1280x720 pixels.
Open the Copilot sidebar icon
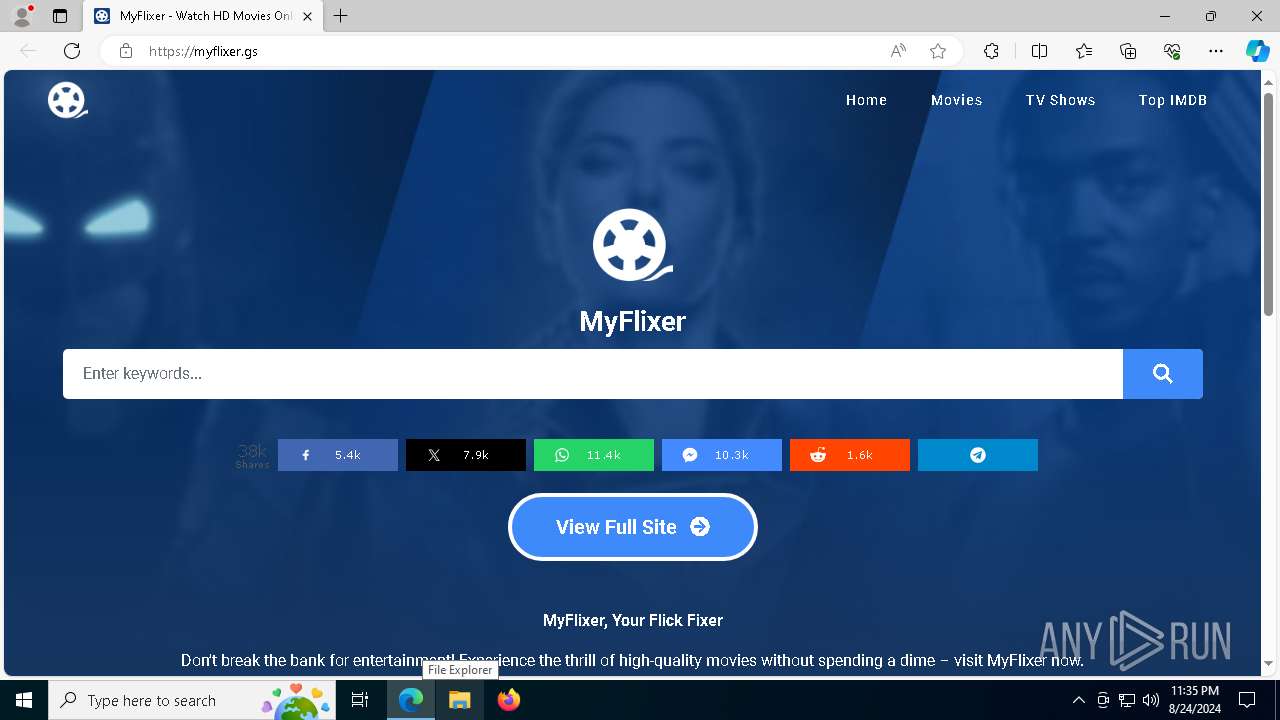[x=1258, y=51]
